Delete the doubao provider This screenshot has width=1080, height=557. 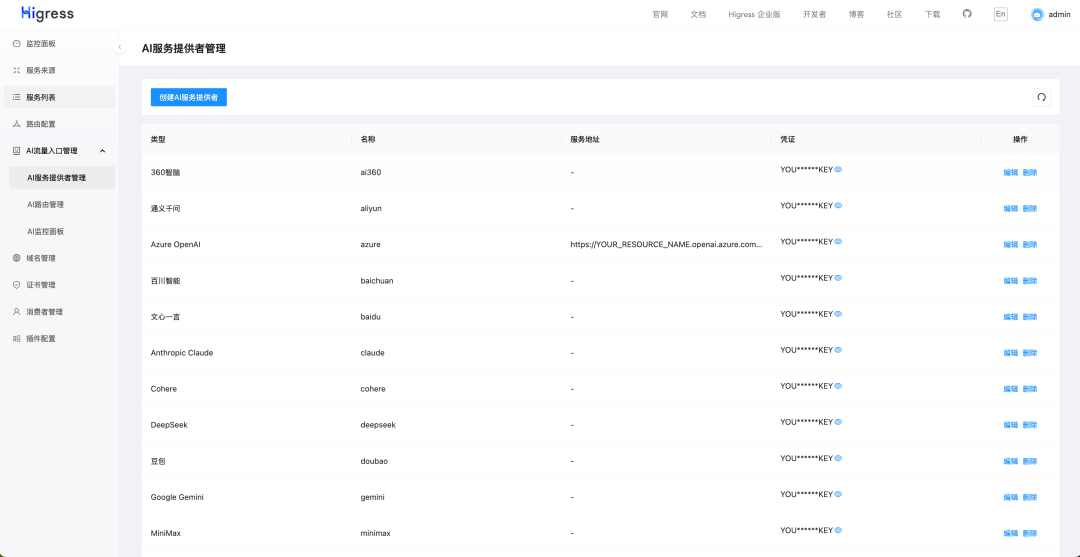(x=1030, y=461)
